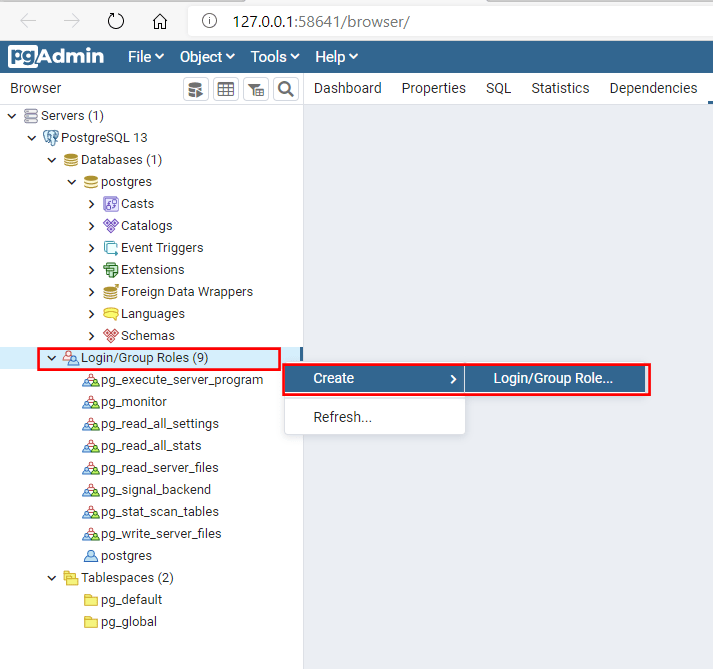
Task: Switch to the Dashboard tab
Action: pos(347,88)
